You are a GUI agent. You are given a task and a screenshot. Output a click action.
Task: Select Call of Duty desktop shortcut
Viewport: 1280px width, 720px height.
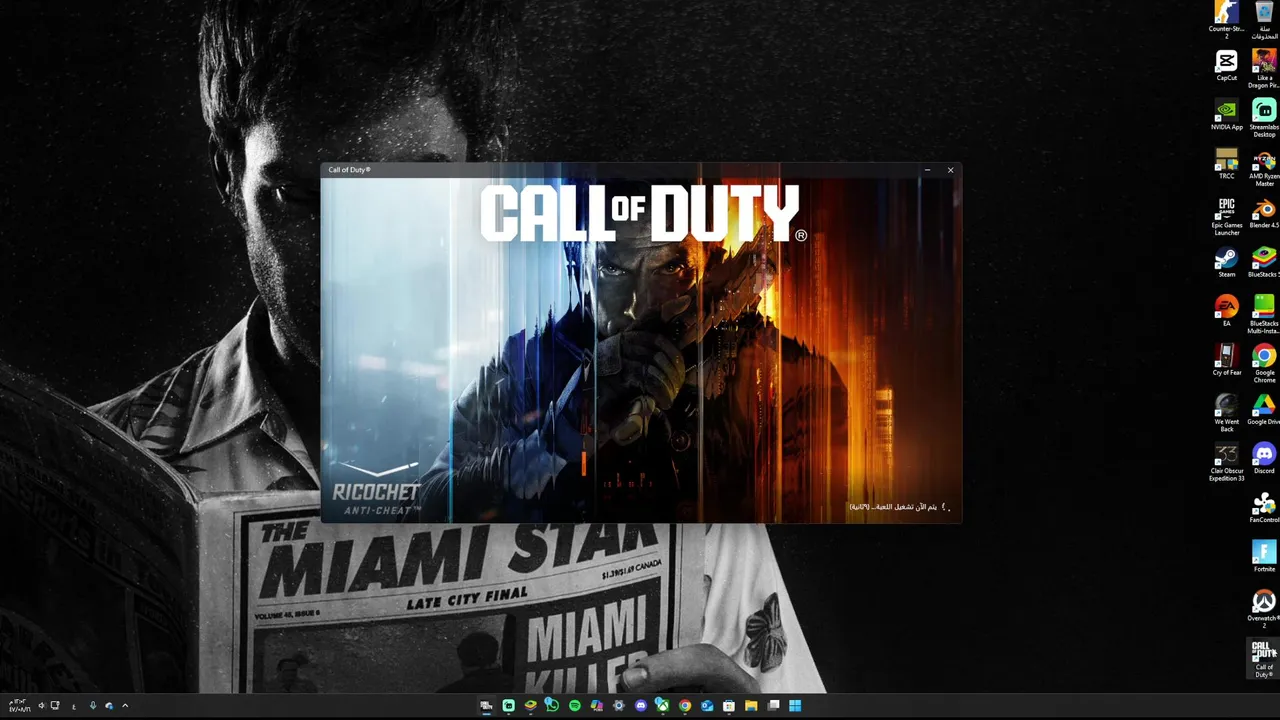click(x=1264, y=658)
